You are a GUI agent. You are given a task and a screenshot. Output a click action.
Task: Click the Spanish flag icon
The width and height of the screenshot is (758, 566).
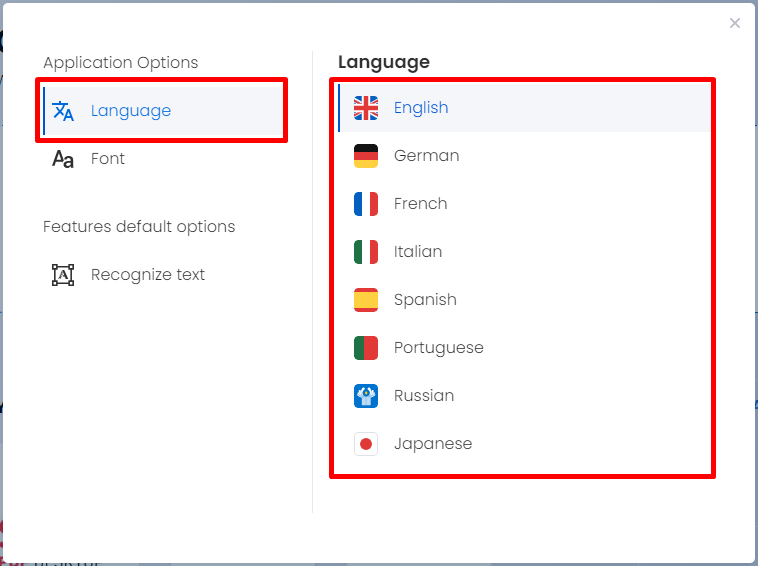click(366, 300)
